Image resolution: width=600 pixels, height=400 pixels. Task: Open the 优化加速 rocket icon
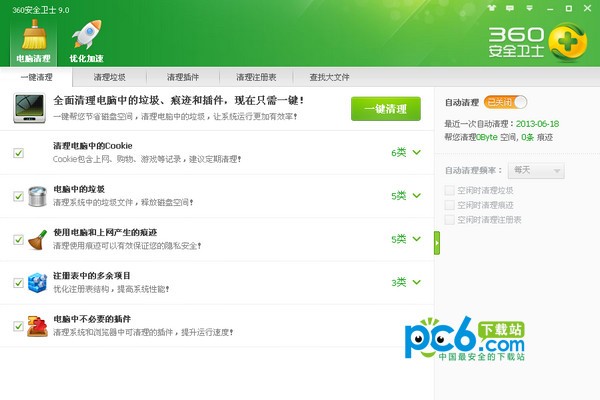pos(86,41)
